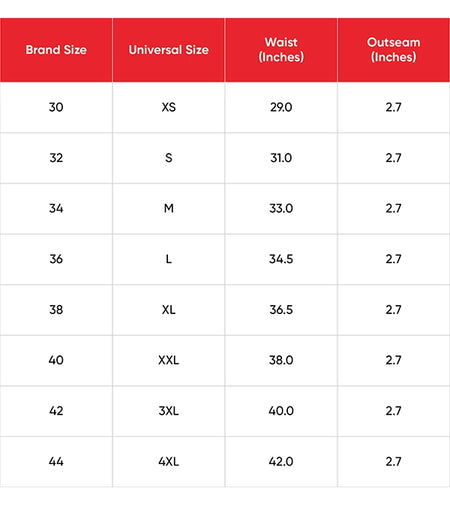Click the Brand Size column header
This screenshot has width=450, height=506.
[x=56, y=50]
